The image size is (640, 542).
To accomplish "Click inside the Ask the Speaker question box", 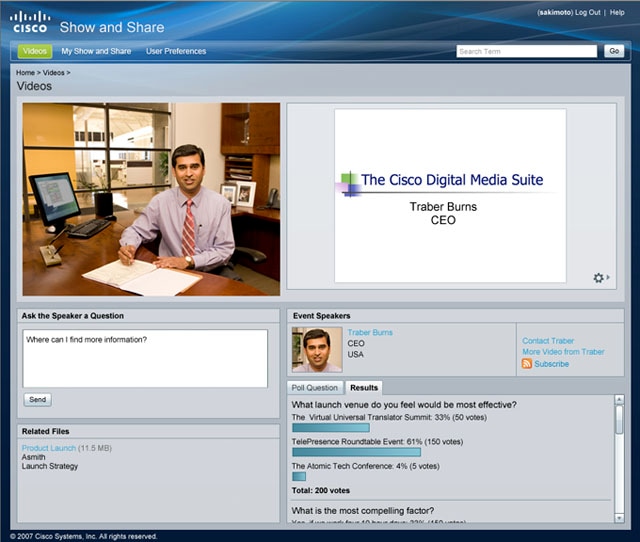I will [x=145, y=358].
